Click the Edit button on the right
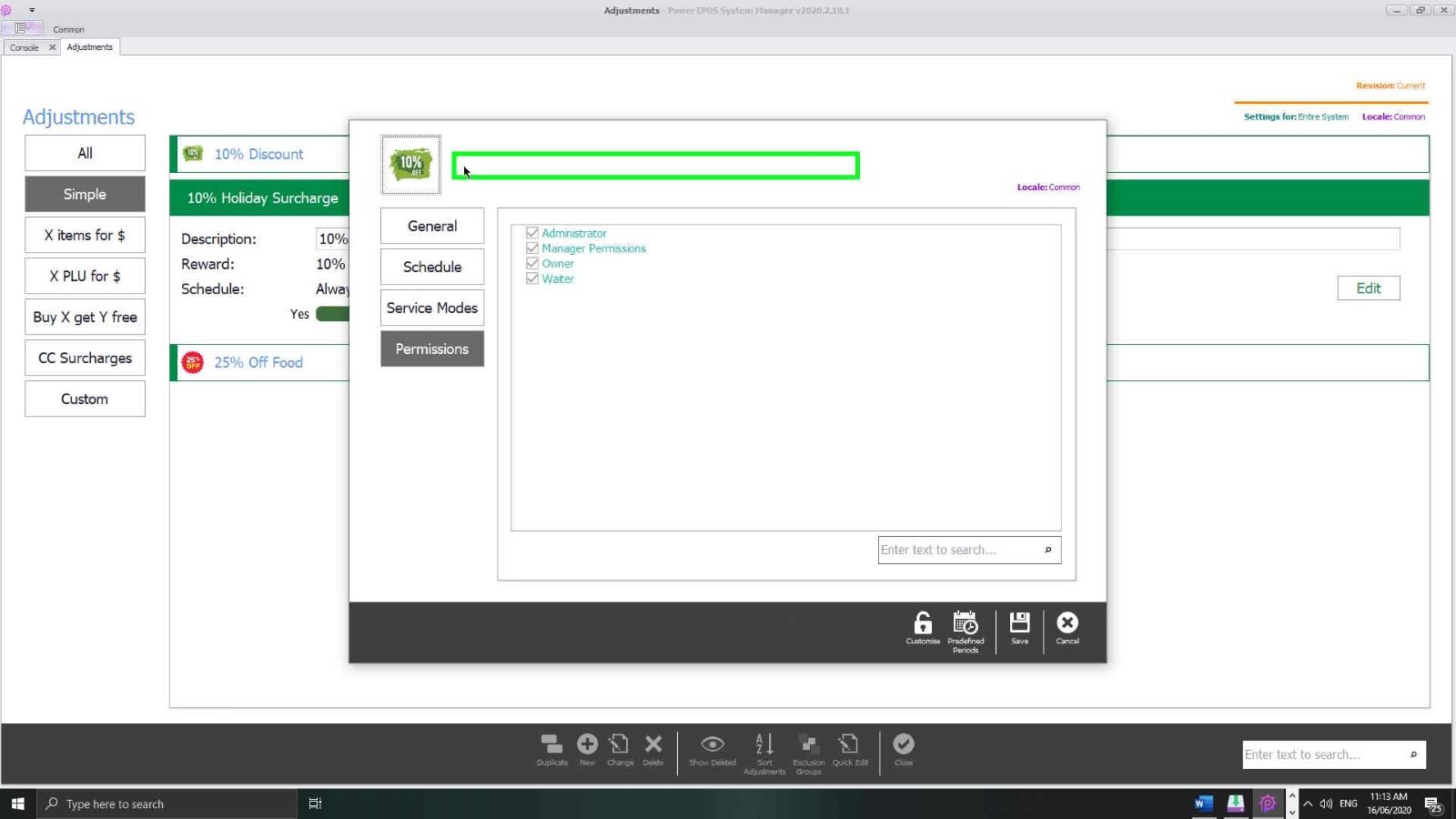The height and width of the screenshot is (819, 1456). pyautogui.click(x=1369, y=288)
